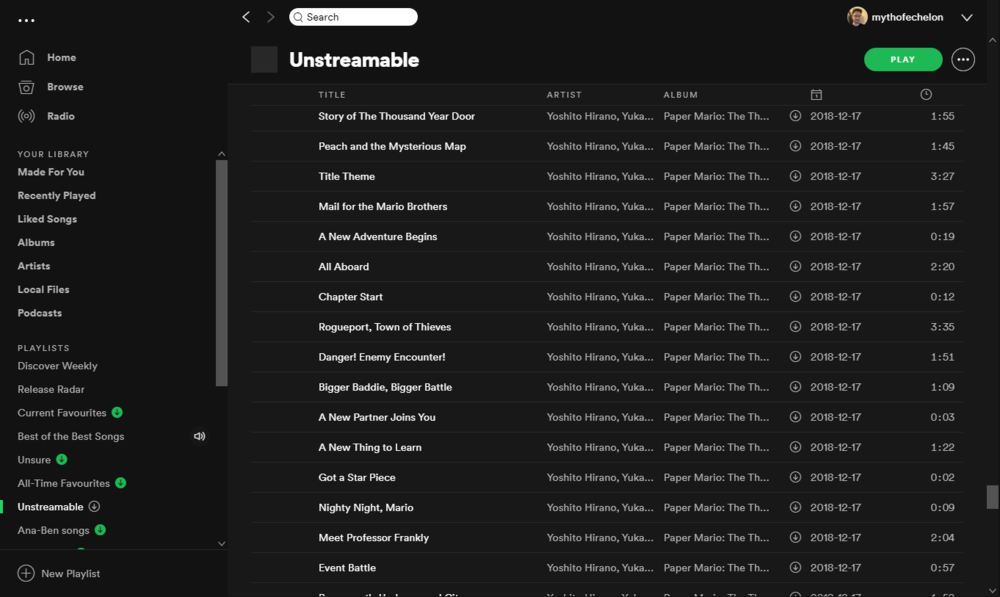Sort by the calendar date-added column icon
The width and height of the screenshot is (1000, 597).
coord(816,94)
